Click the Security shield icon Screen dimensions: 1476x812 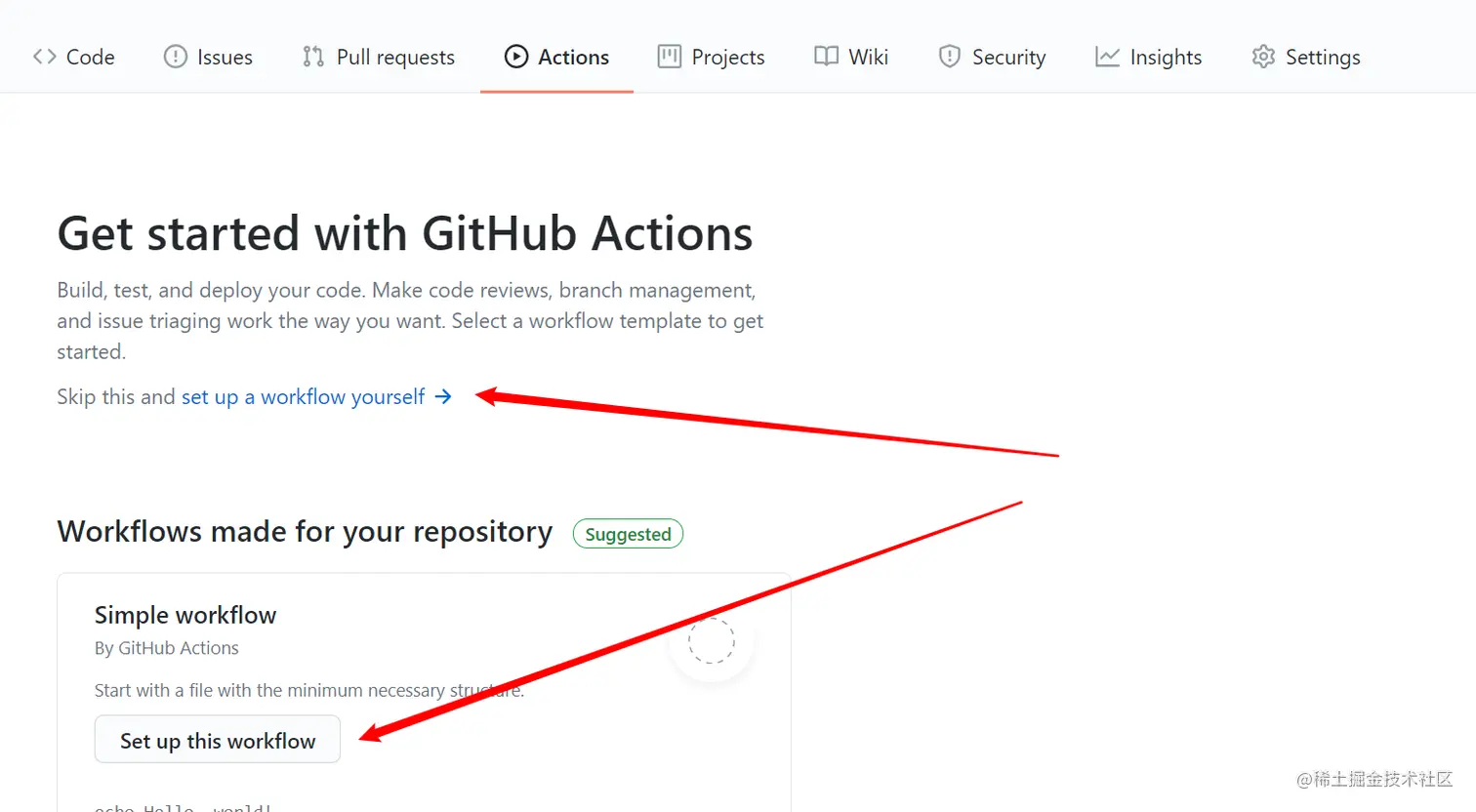pyautogui.click(x=949, y=57)
